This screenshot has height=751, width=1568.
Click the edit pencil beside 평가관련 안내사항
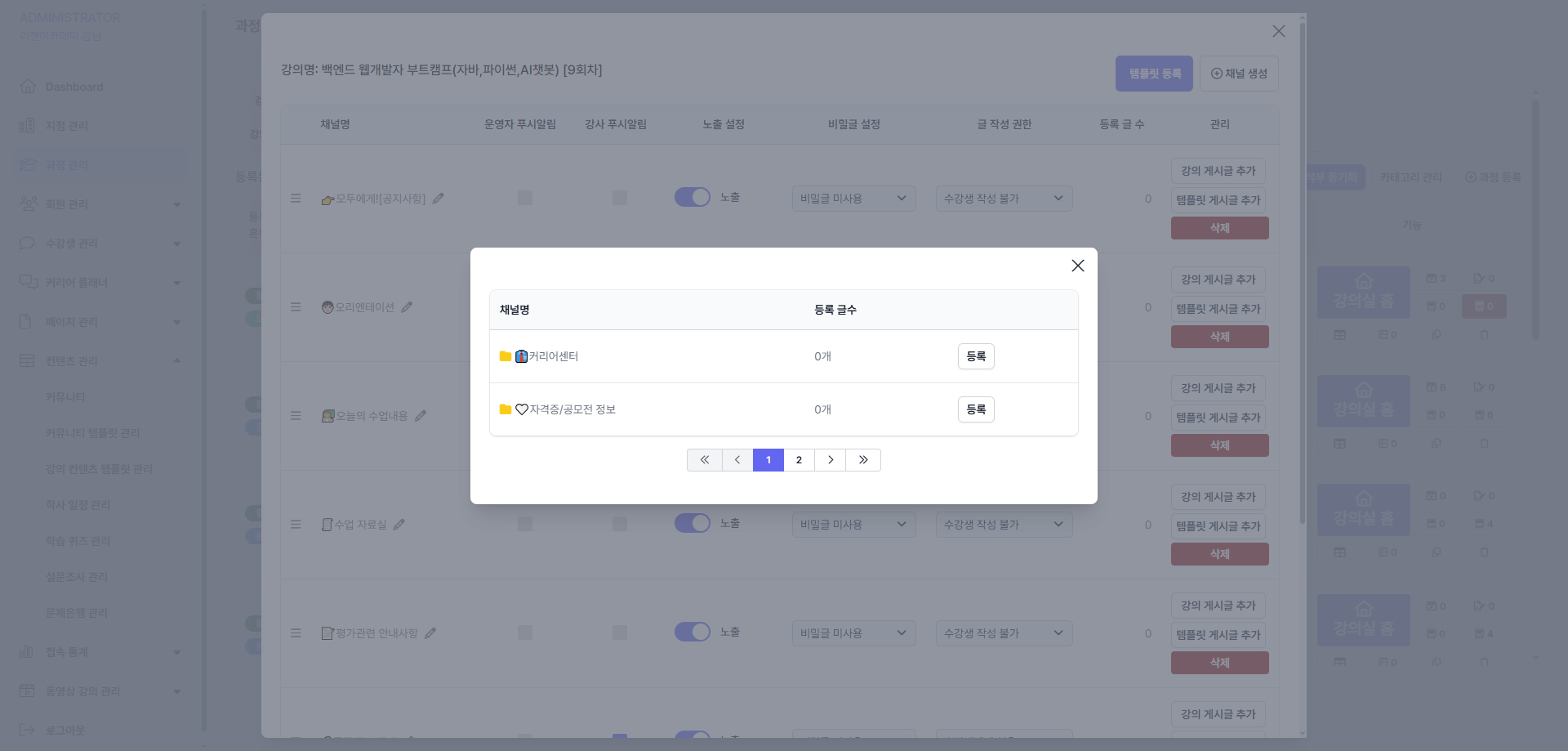(x=430, y=633)
